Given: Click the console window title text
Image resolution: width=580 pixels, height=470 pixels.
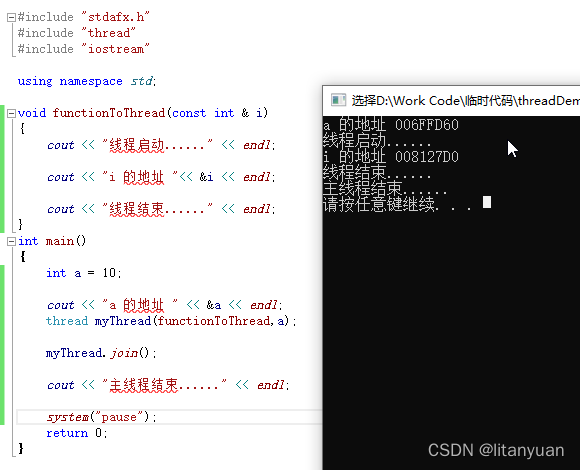Looking at the screenshot, I should (465, 101).
